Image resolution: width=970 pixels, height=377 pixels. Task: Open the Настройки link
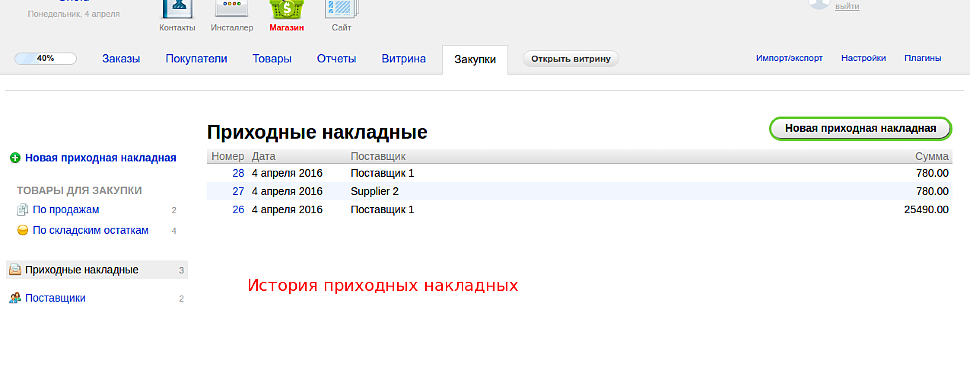864,58
